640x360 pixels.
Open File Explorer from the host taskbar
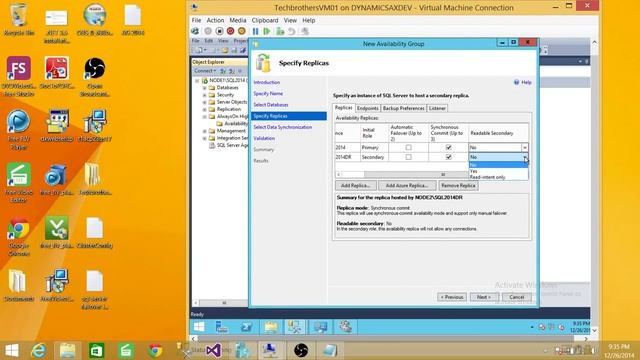point(67,350)
